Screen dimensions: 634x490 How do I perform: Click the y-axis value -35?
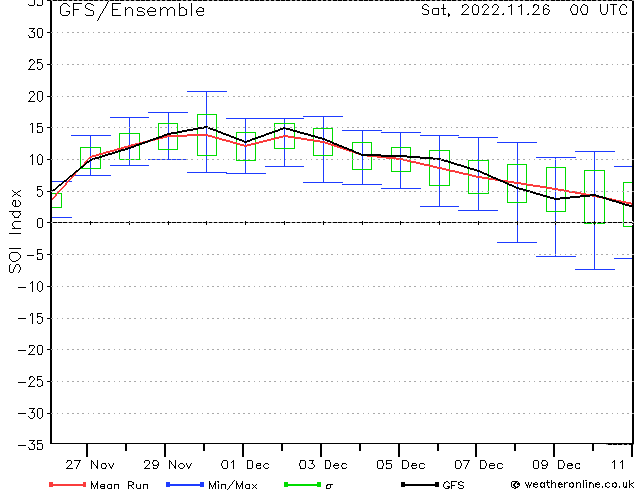tap(31, 445)
